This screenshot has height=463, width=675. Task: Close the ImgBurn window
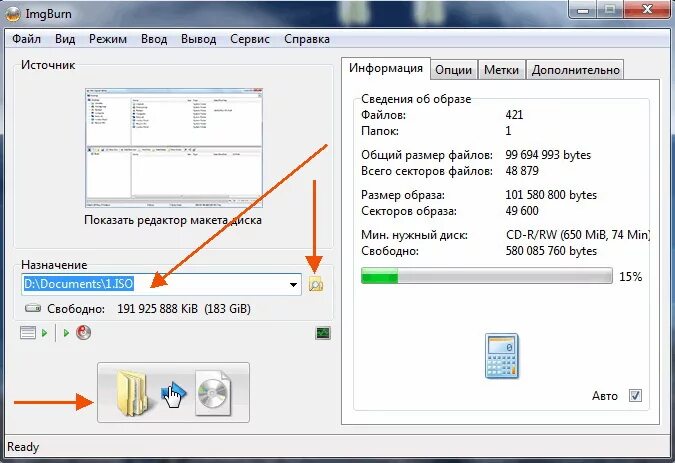coord(647,9)
